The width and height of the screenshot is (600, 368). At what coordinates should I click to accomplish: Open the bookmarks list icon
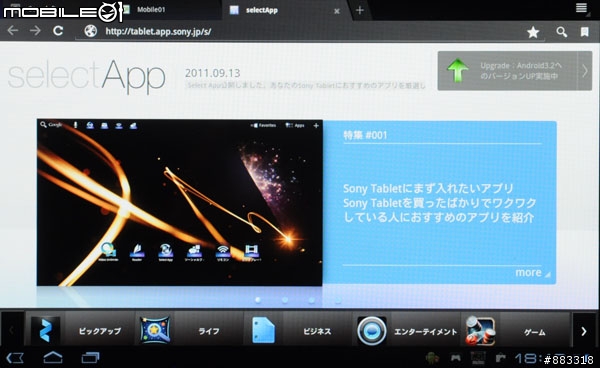pyautogui.click(x=584, y=32)
